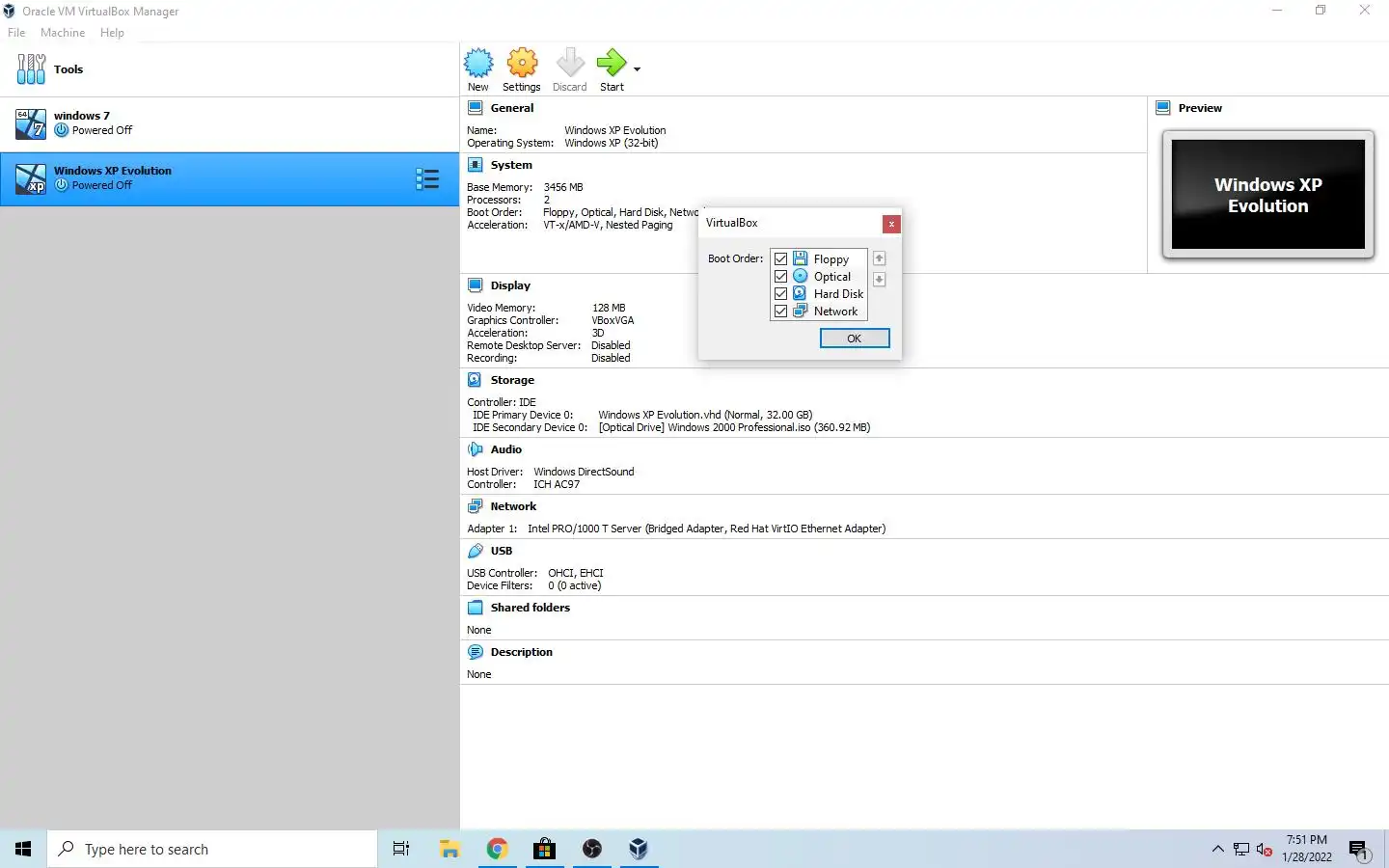Click the USB section heading
The height and width of the screenshot is (868, 1389).
click(x=502, y=551)
